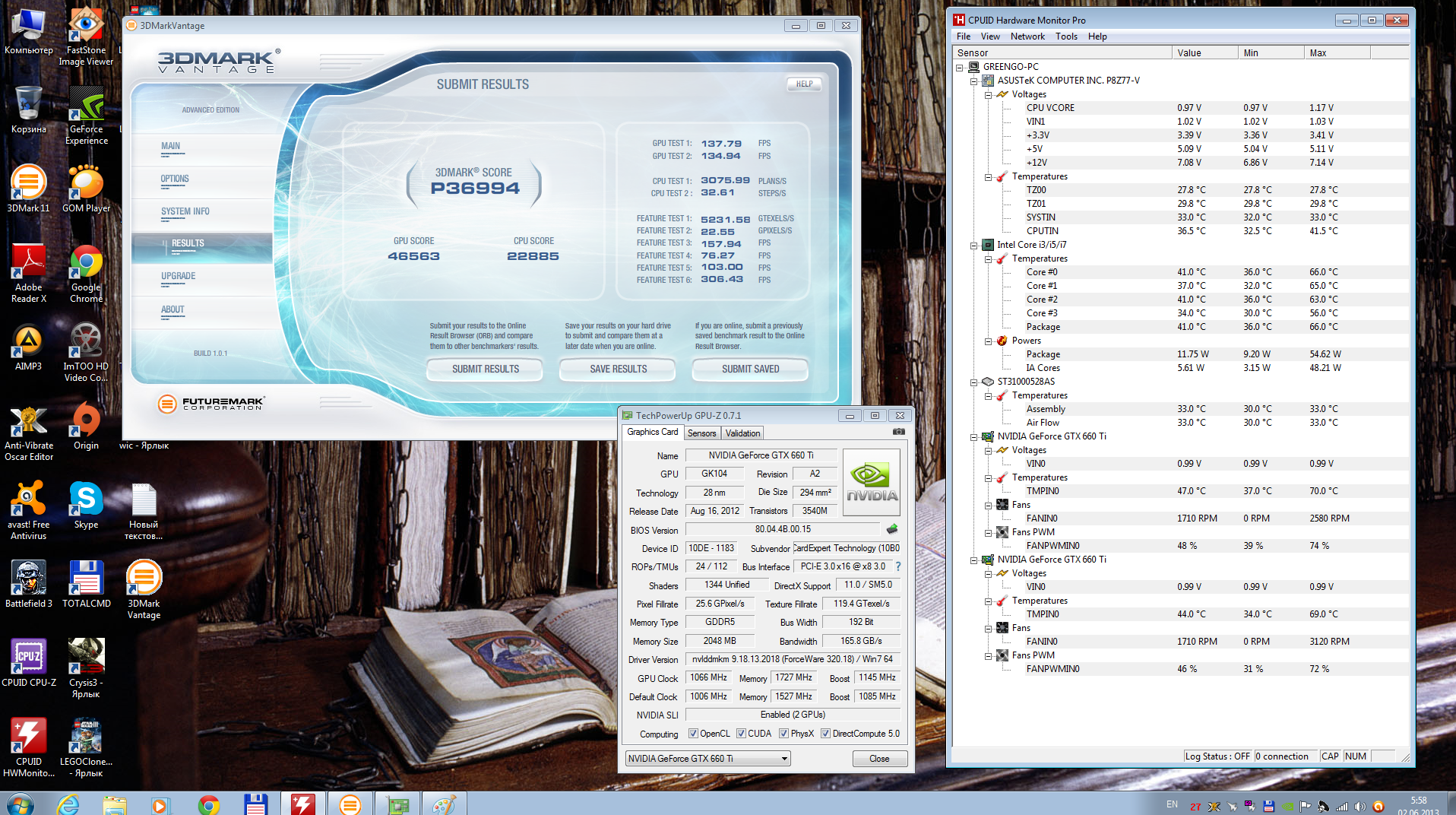Screen dimensions: 1456x815
Task: Click the volume icon in system tray
Action: (1360, 806)
